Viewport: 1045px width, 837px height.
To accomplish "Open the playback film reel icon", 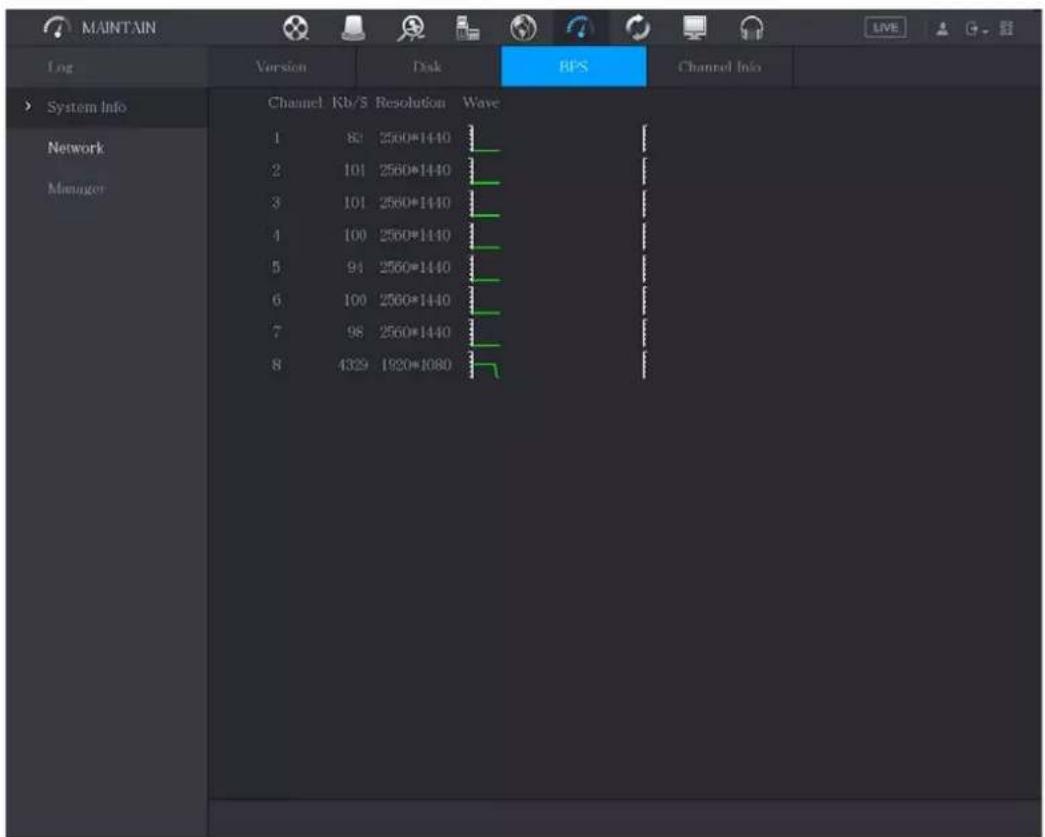I will click(295, 28).
